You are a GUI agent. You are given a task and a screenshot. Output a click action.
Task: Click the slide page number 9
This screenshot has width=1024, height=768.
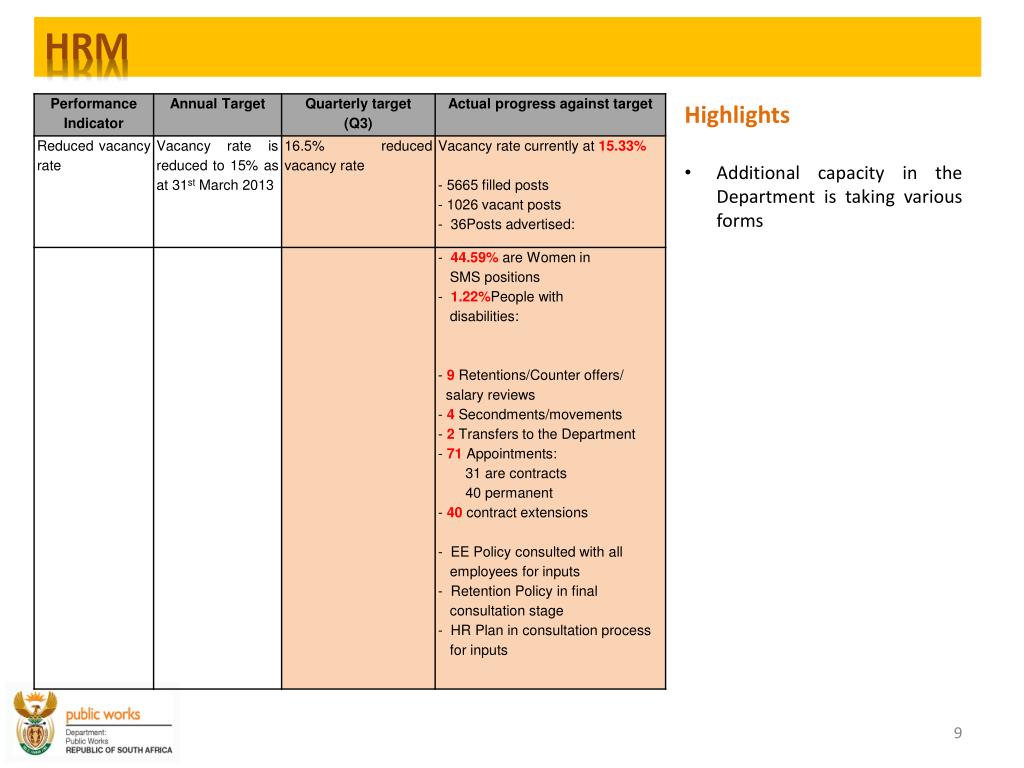click(958, 733)
